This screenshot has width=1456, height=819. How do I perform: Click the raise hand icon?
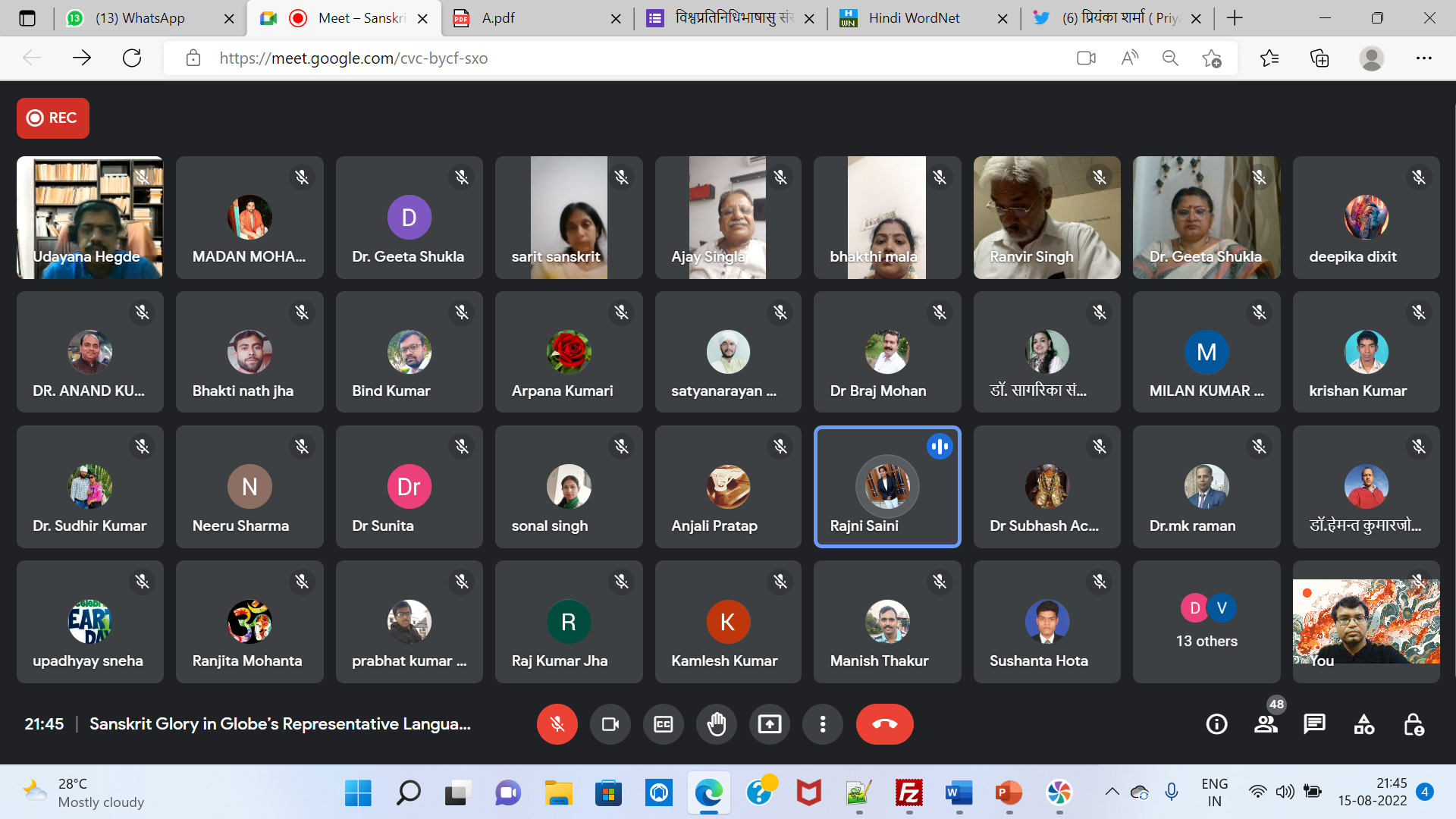coord(716,724)
